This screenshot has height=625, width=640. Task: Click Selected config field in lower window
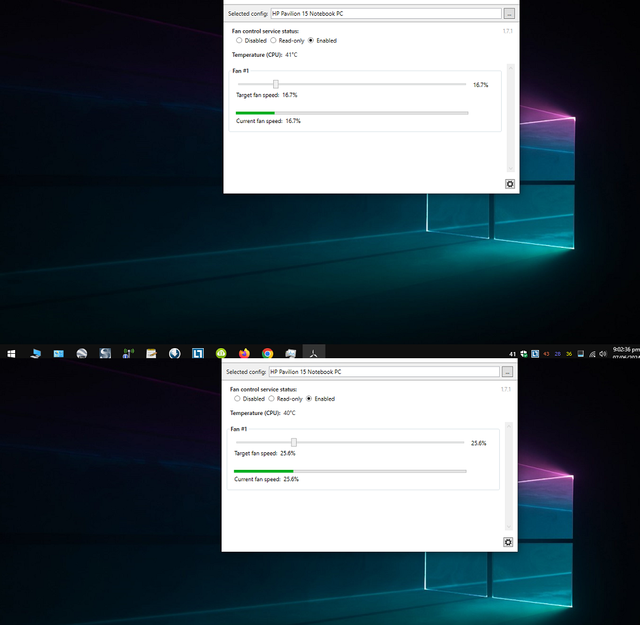pyautogui.click(x=384, y=371)
